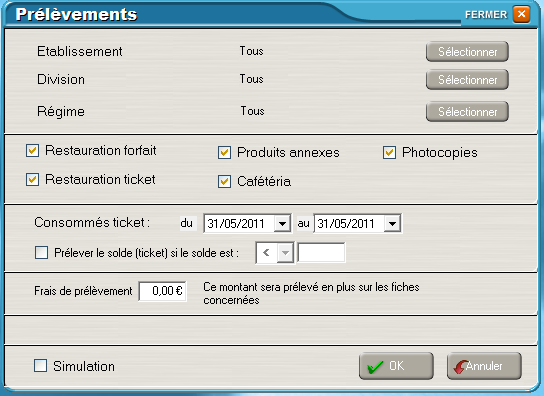Close the dialog with the orange X icon
544x396 pixels.
click(x=521, y=15)
